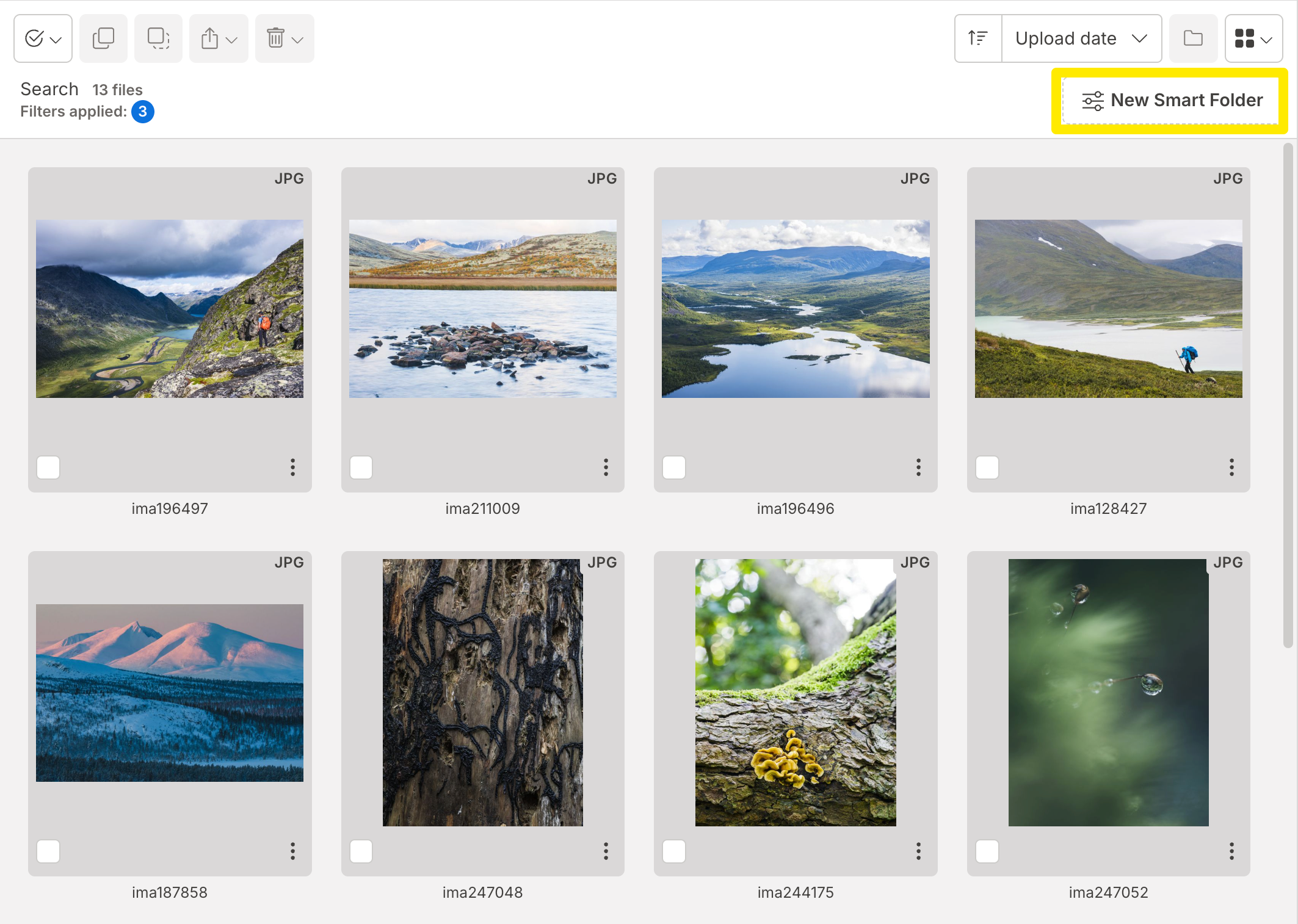Check the ima196497 selection checkbox
Screen dimensions: 1298x924
tap(48, 467)
